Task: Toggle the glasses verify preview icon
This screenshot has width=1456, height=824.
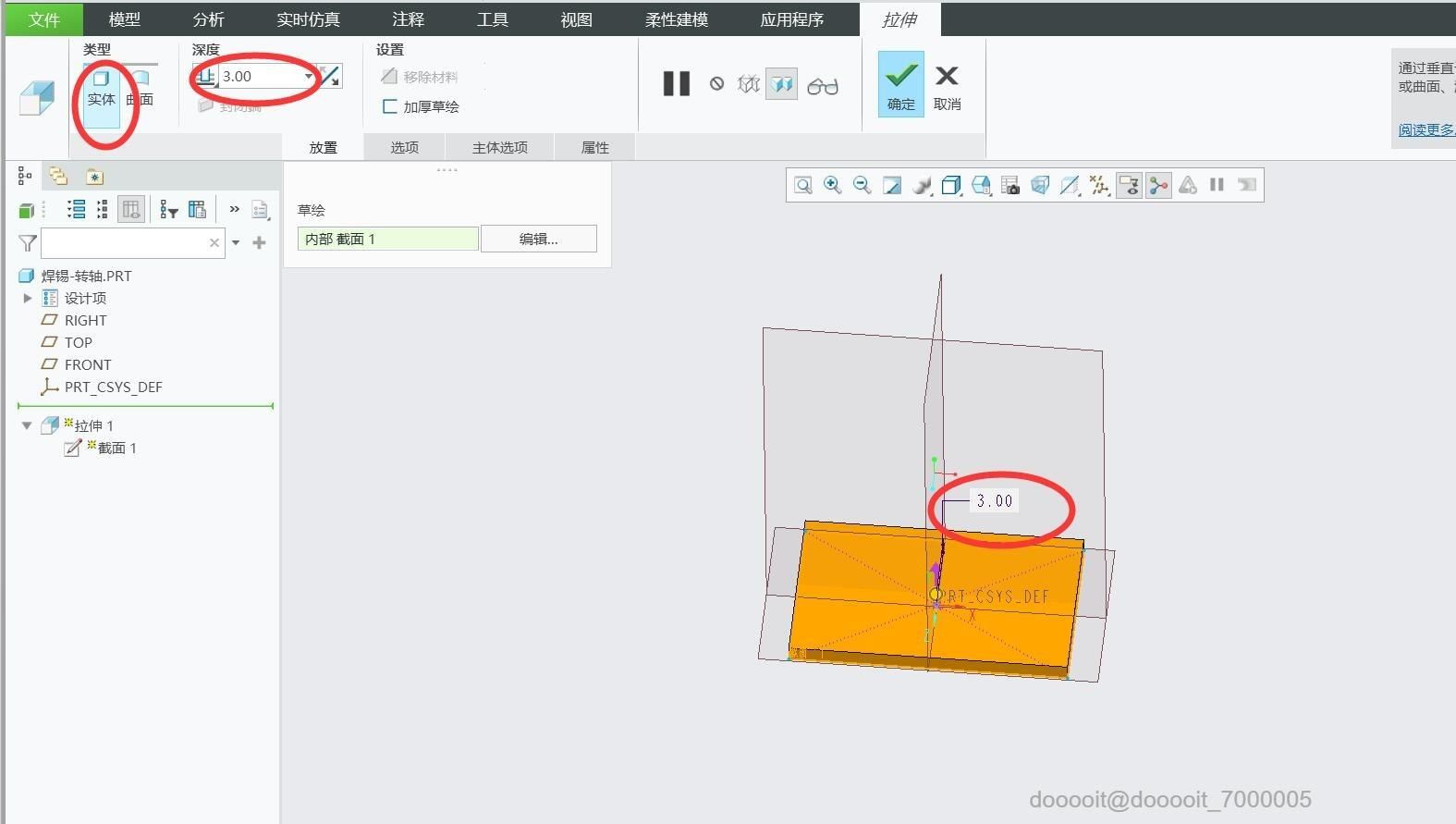Action: [x=822, y=85]
